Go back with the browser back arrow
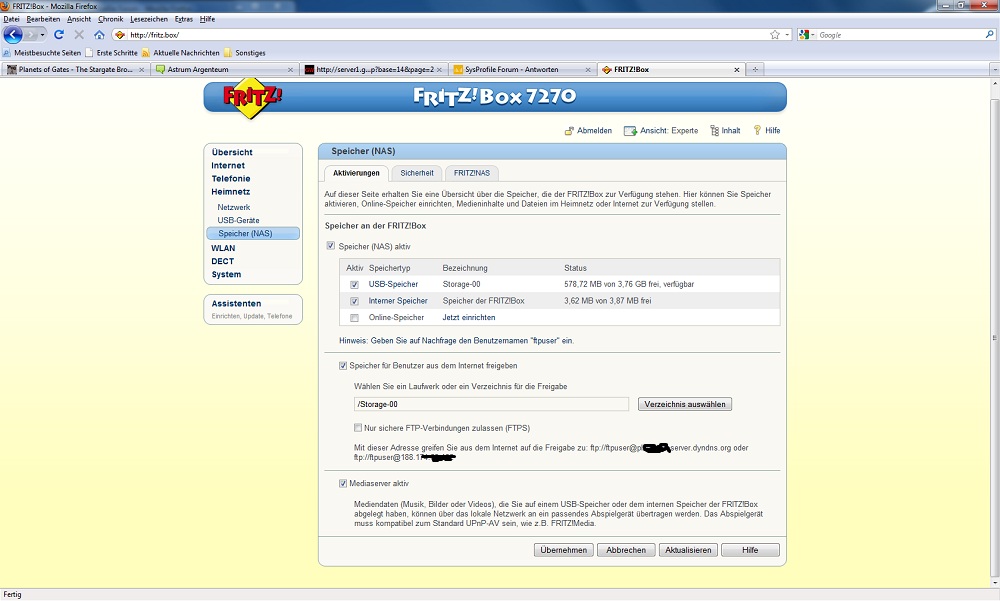 click(x=13, y=34)
